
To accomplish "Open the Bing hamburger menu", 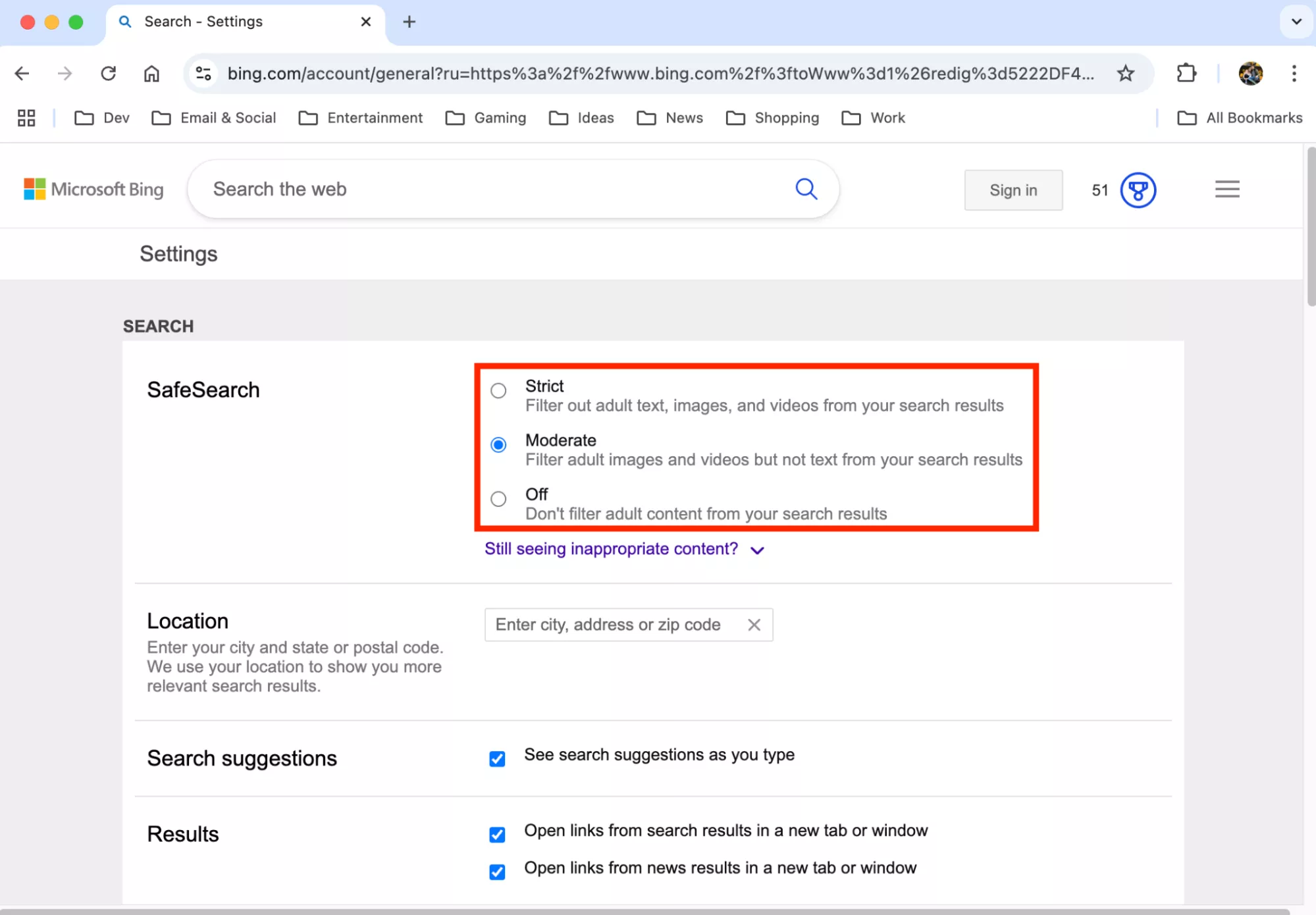I will coord(1226,190).
